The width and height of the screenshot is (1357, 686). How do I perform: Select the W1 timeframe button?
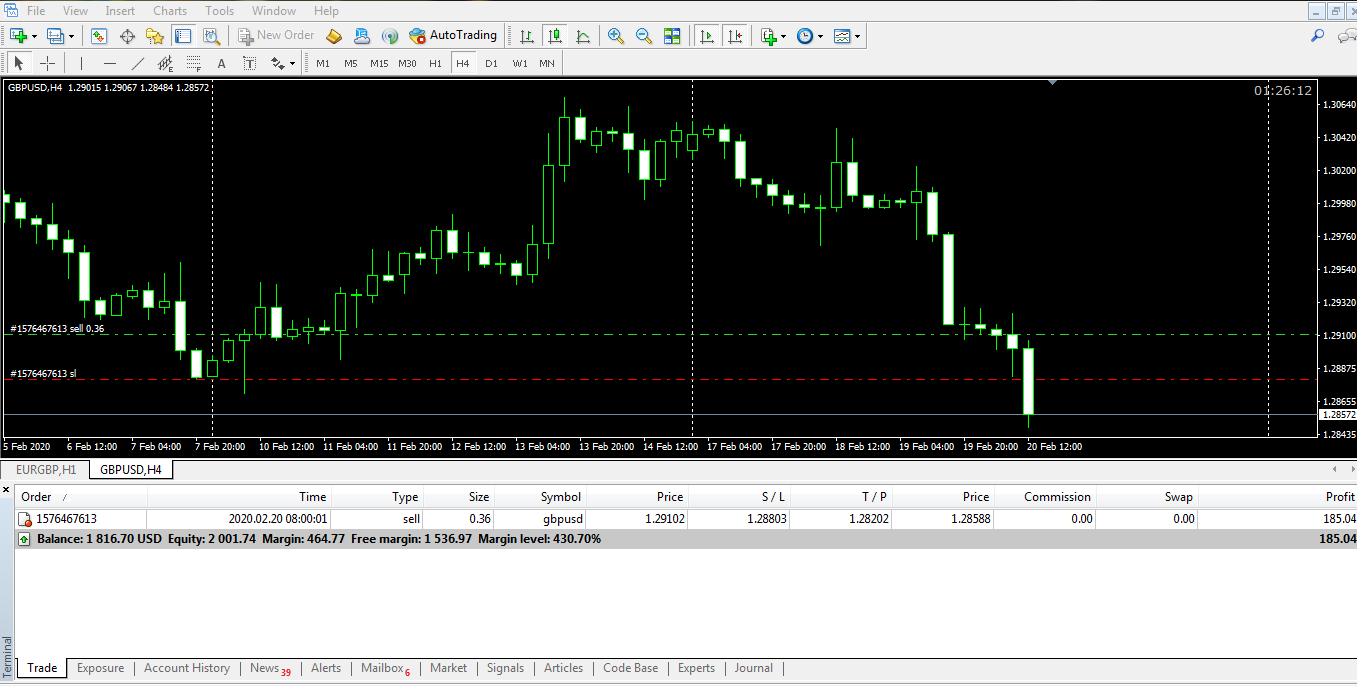[520, 63]
